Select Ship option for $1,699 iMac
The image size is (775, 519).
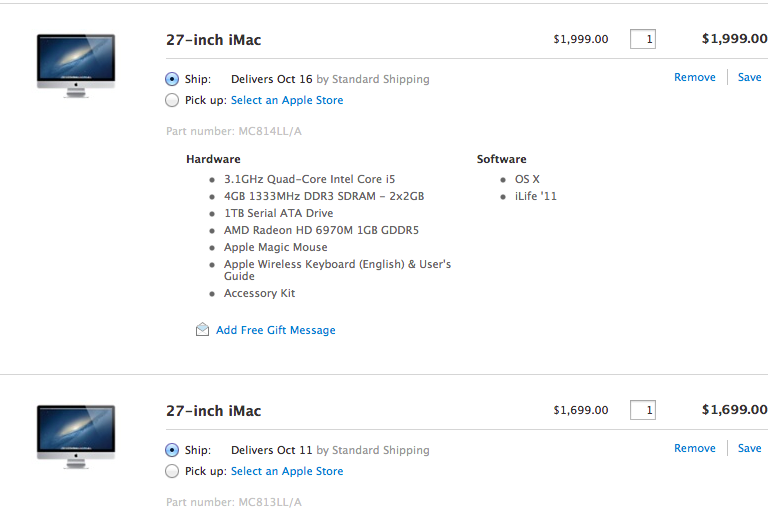(x=172, y=450)
